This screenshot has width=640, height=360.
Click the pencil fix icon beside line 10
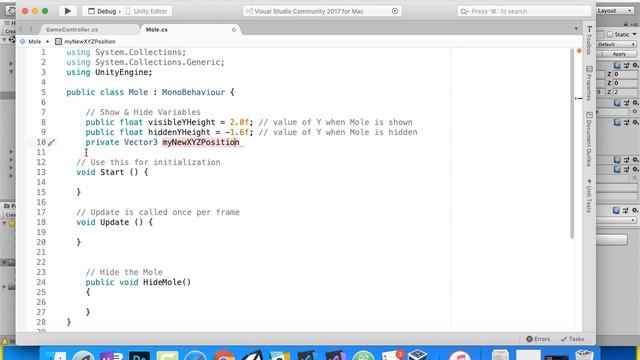tap(51, 142)
